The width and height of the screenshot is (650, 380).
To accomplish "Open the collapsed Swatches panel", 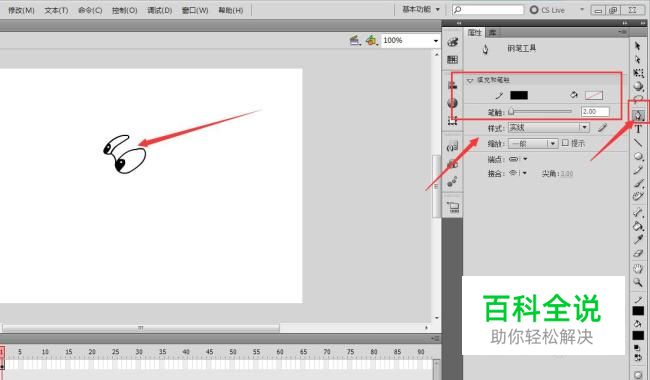I will coord(453,60).
